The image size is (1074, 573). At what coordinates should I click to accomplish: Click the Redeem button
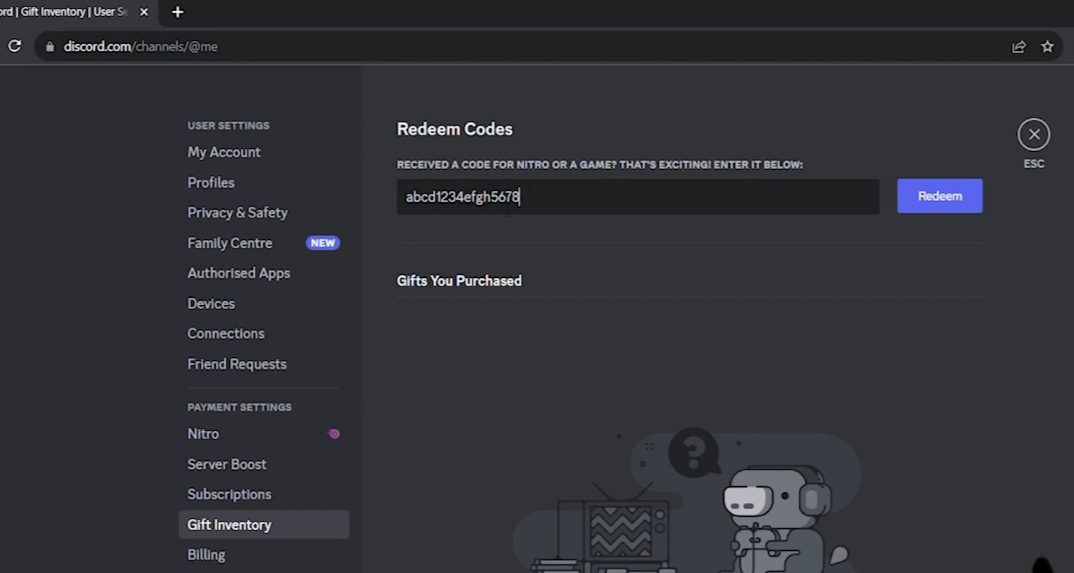(x=940, y=196)
